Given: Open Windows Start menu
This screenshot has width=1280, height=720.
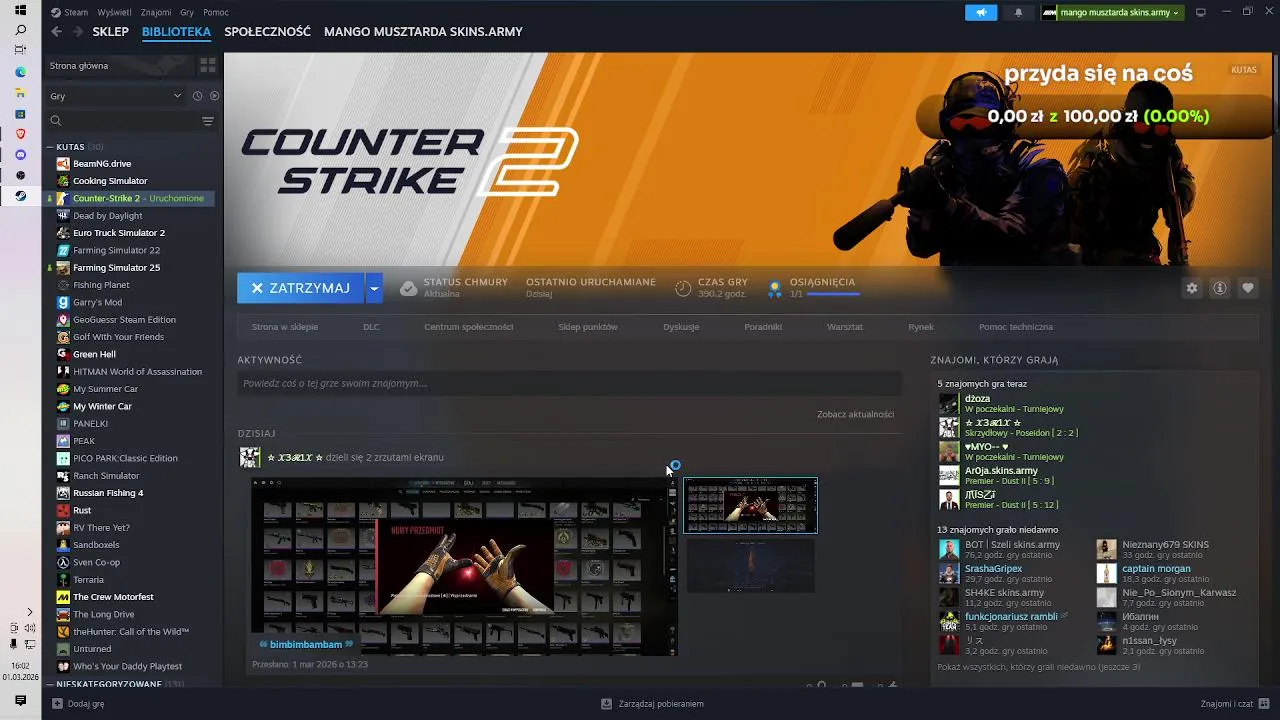Looking at the screenshot, I should point(20,10).
